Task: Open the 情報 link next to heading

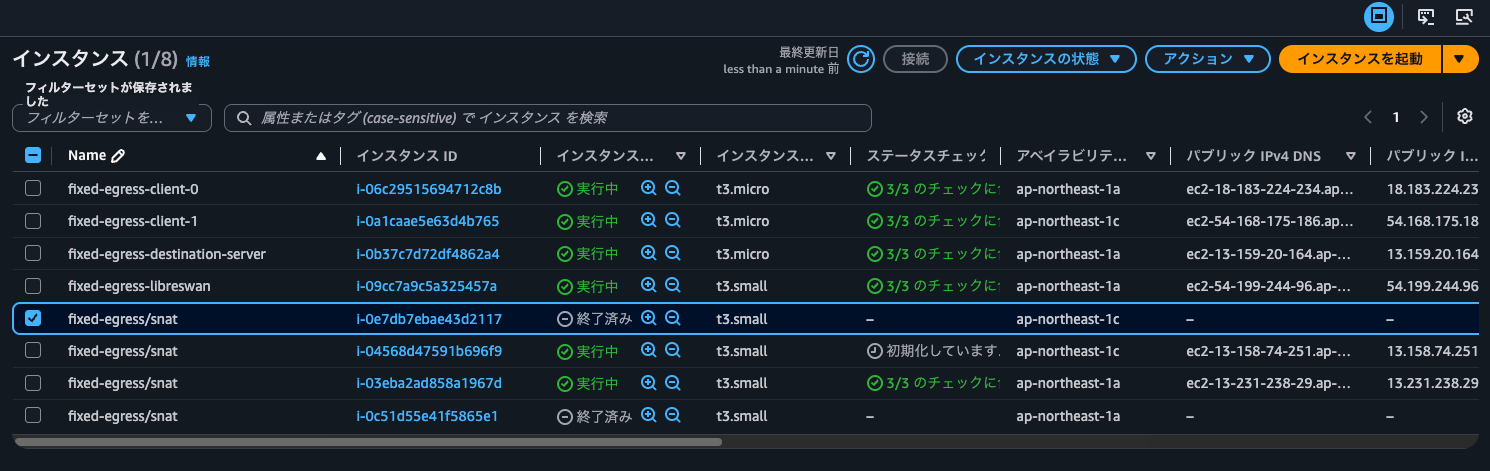Action: click(198, 61)
